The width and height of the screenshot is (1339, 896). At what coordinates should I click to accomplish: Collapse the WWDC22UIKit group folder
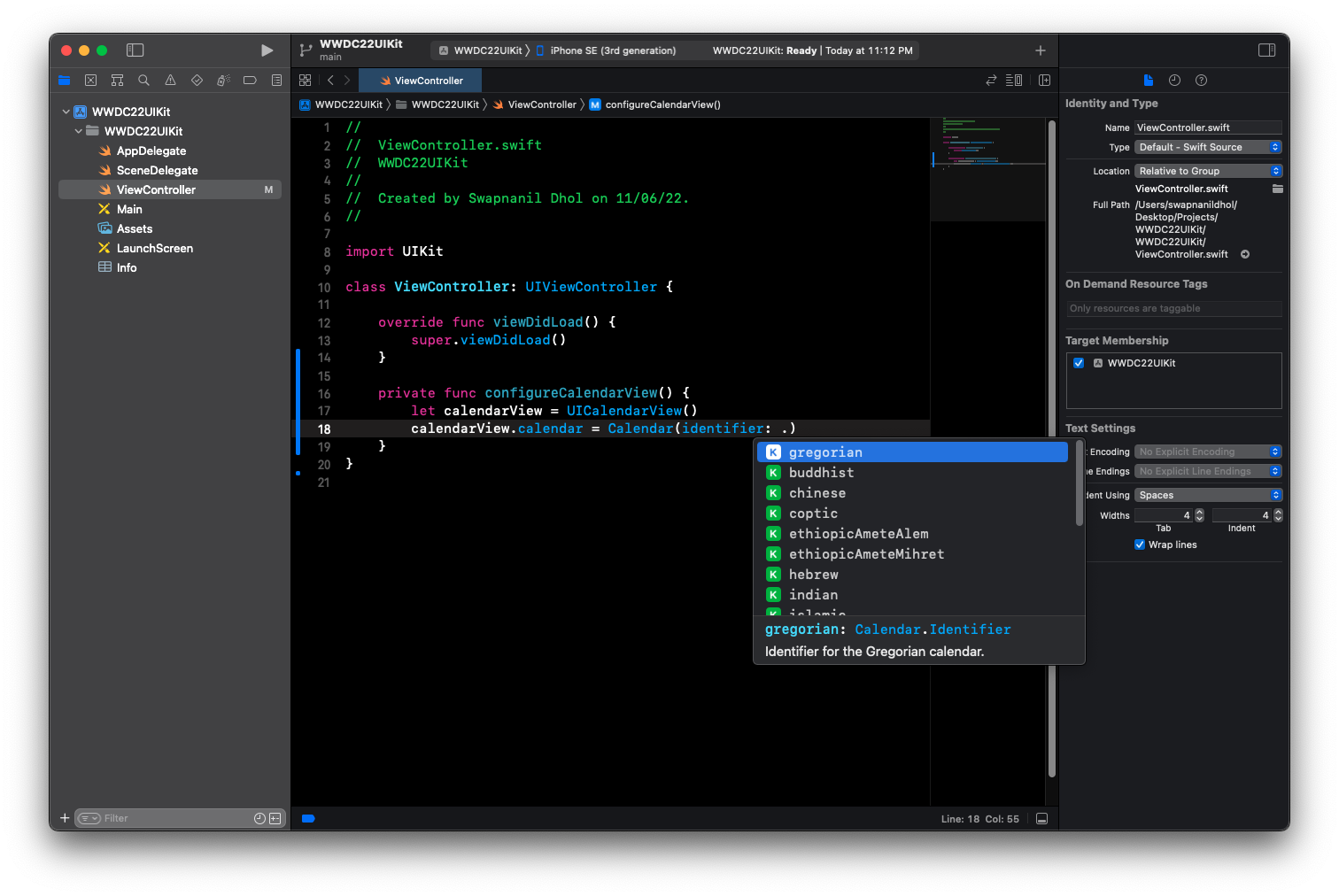[79, 131]
